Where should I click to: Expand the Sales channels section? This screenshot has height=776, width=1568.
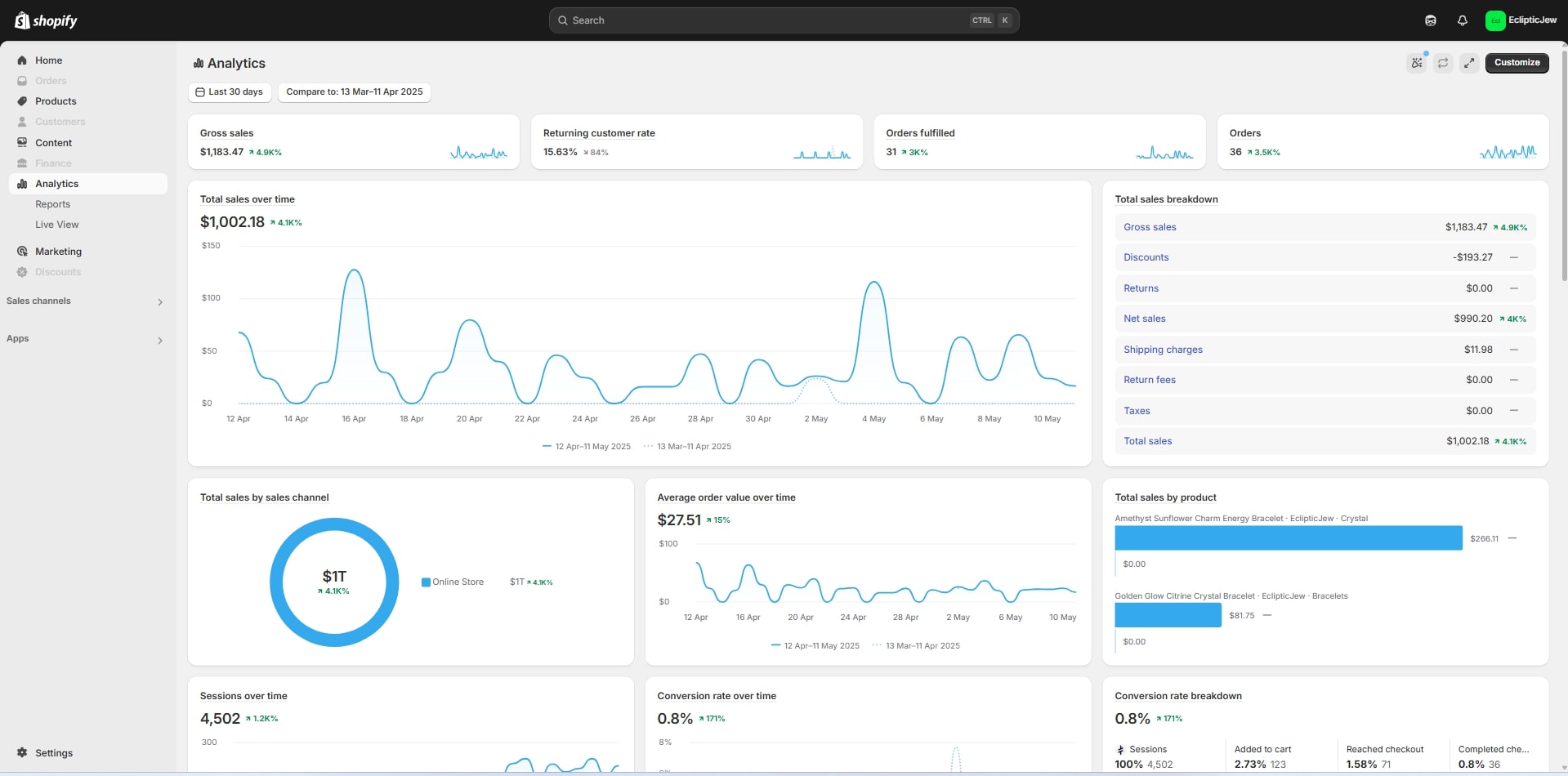click(159, 302)
